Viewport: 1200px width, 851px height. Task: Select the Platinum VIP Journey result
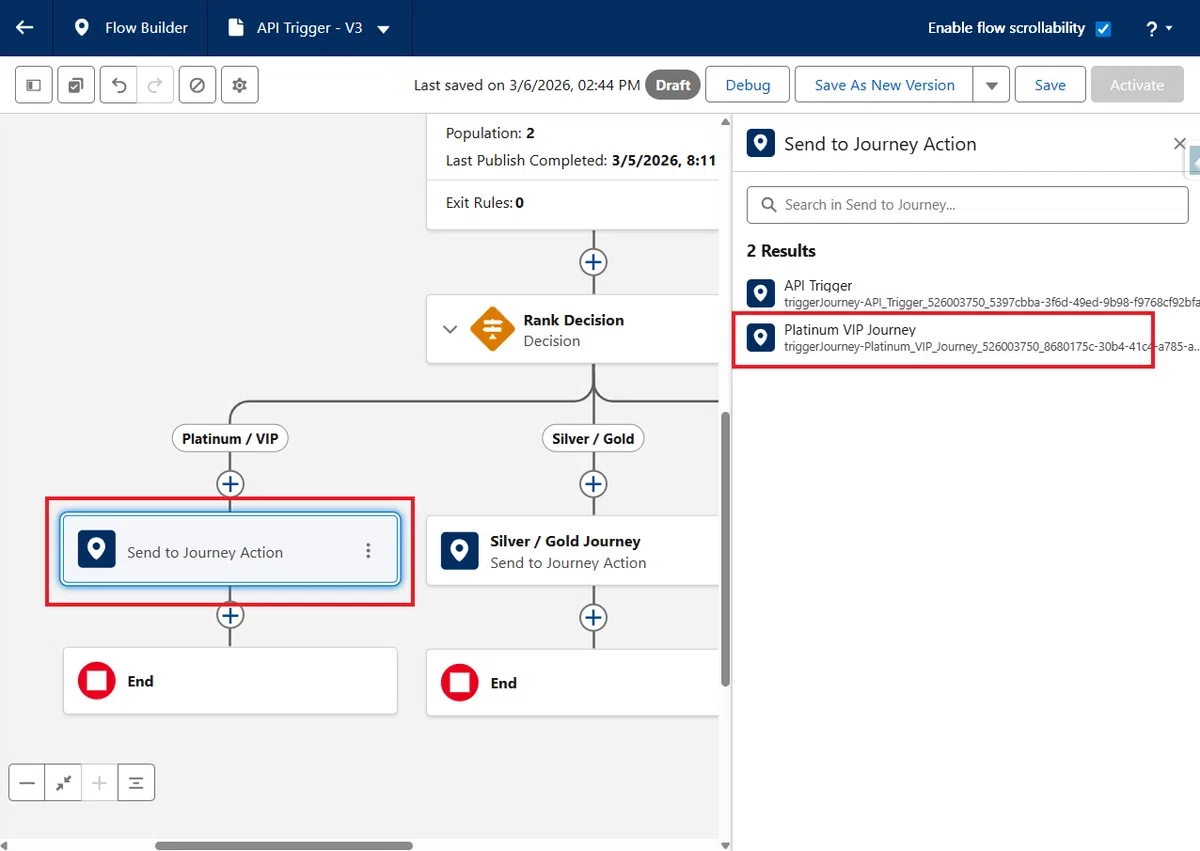click(x=943, y=339)
